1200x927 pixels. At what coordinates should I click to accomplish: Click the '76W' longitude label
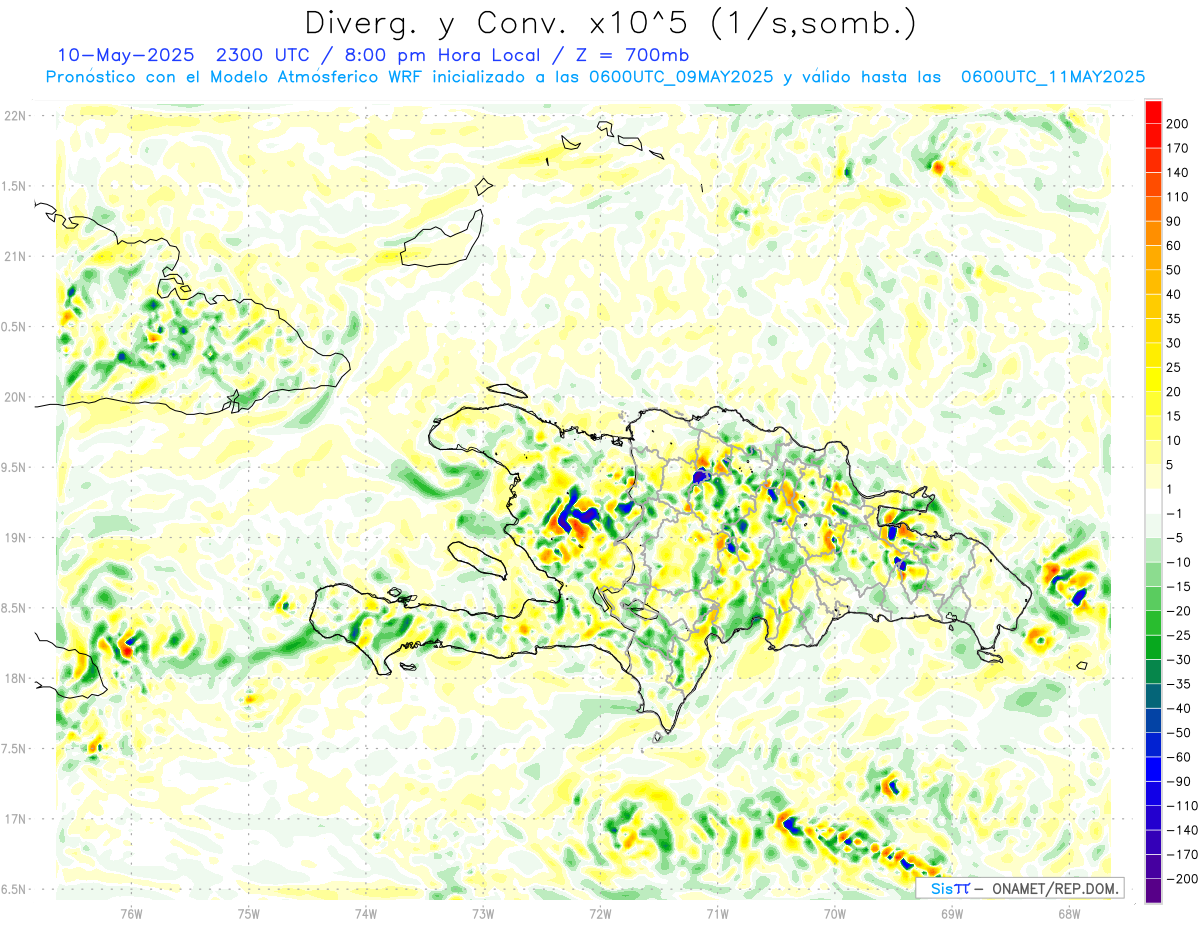tap(131, 913)
